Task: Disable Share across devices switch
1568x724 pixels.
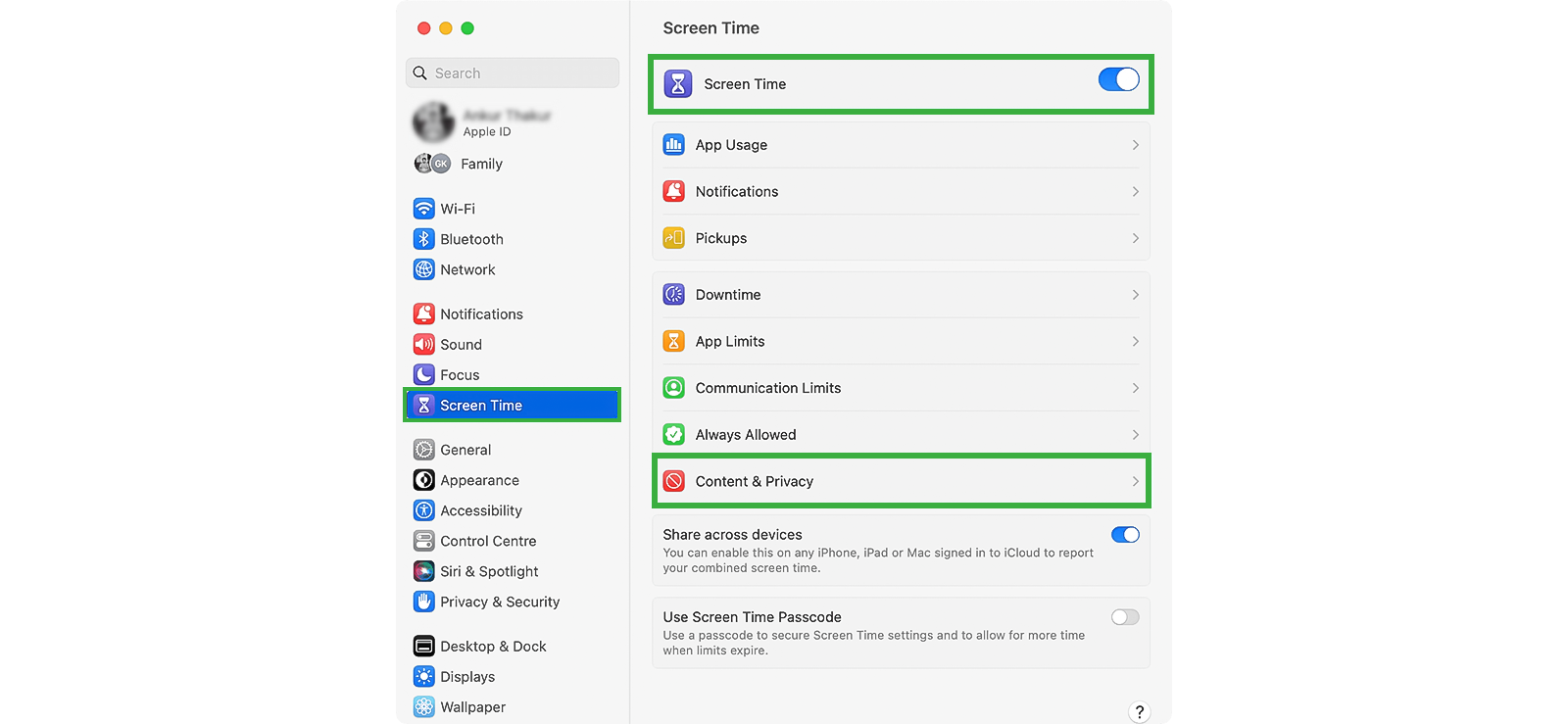Action: tap(1125, 535)
